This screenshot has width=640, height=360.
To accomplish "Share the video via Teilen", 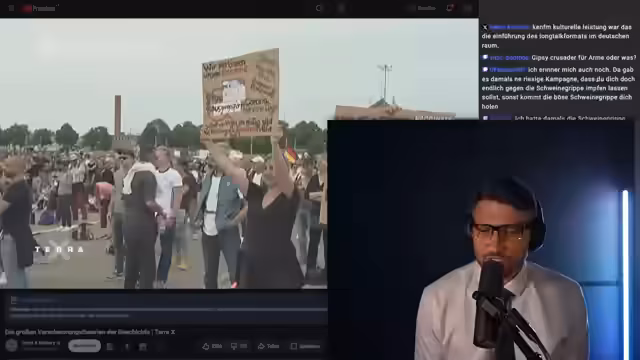I will click(x=269, y=346).
